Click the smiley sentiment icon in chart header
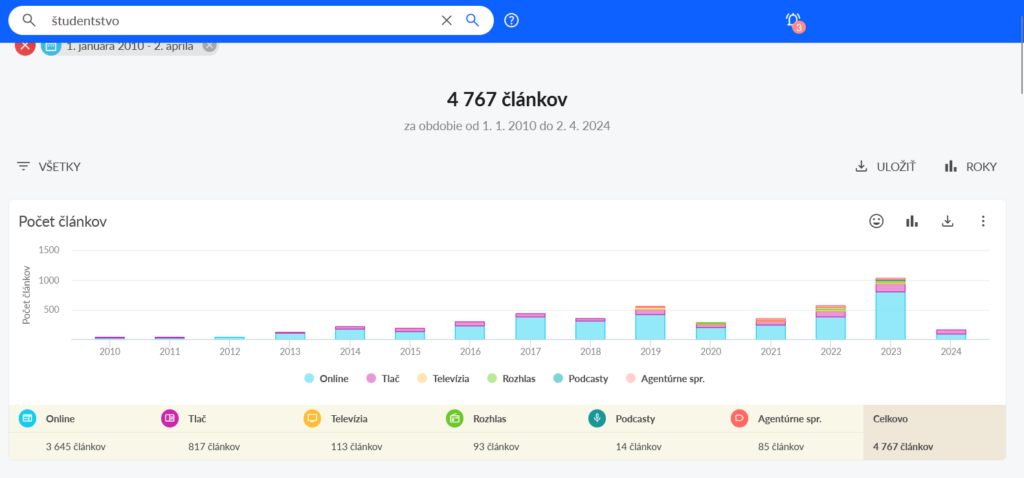This screenshot has height=478, width=1024. point(876,221)
